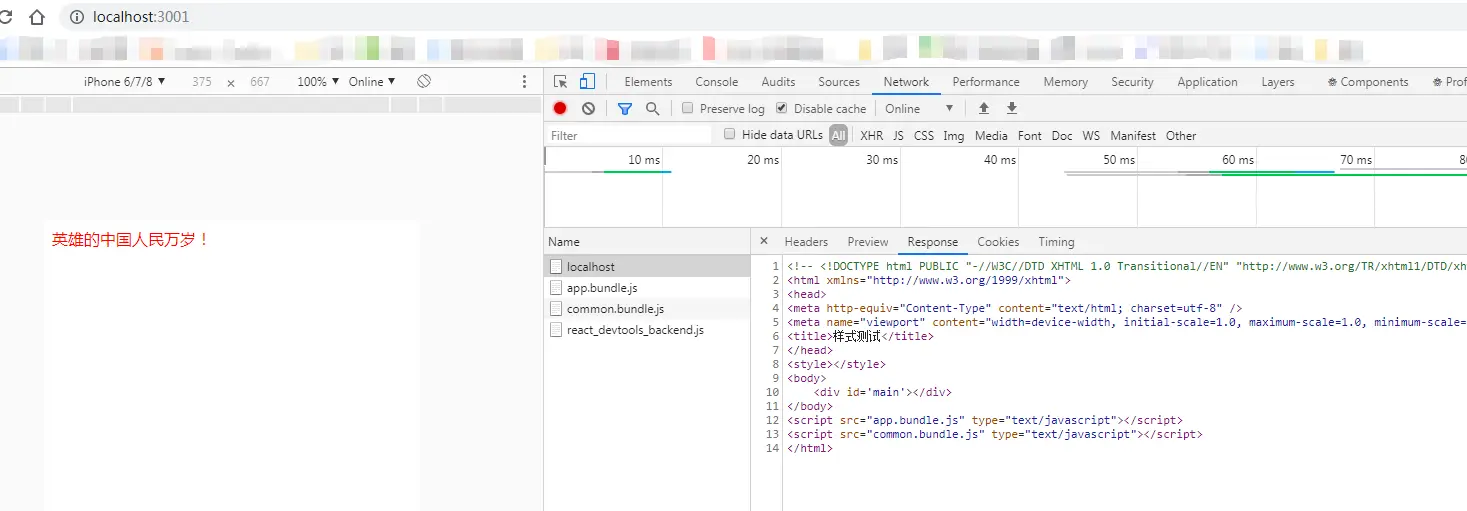Filter requests by Other
Viewport: 1467px width, 511px height.
coord(1181,135)
